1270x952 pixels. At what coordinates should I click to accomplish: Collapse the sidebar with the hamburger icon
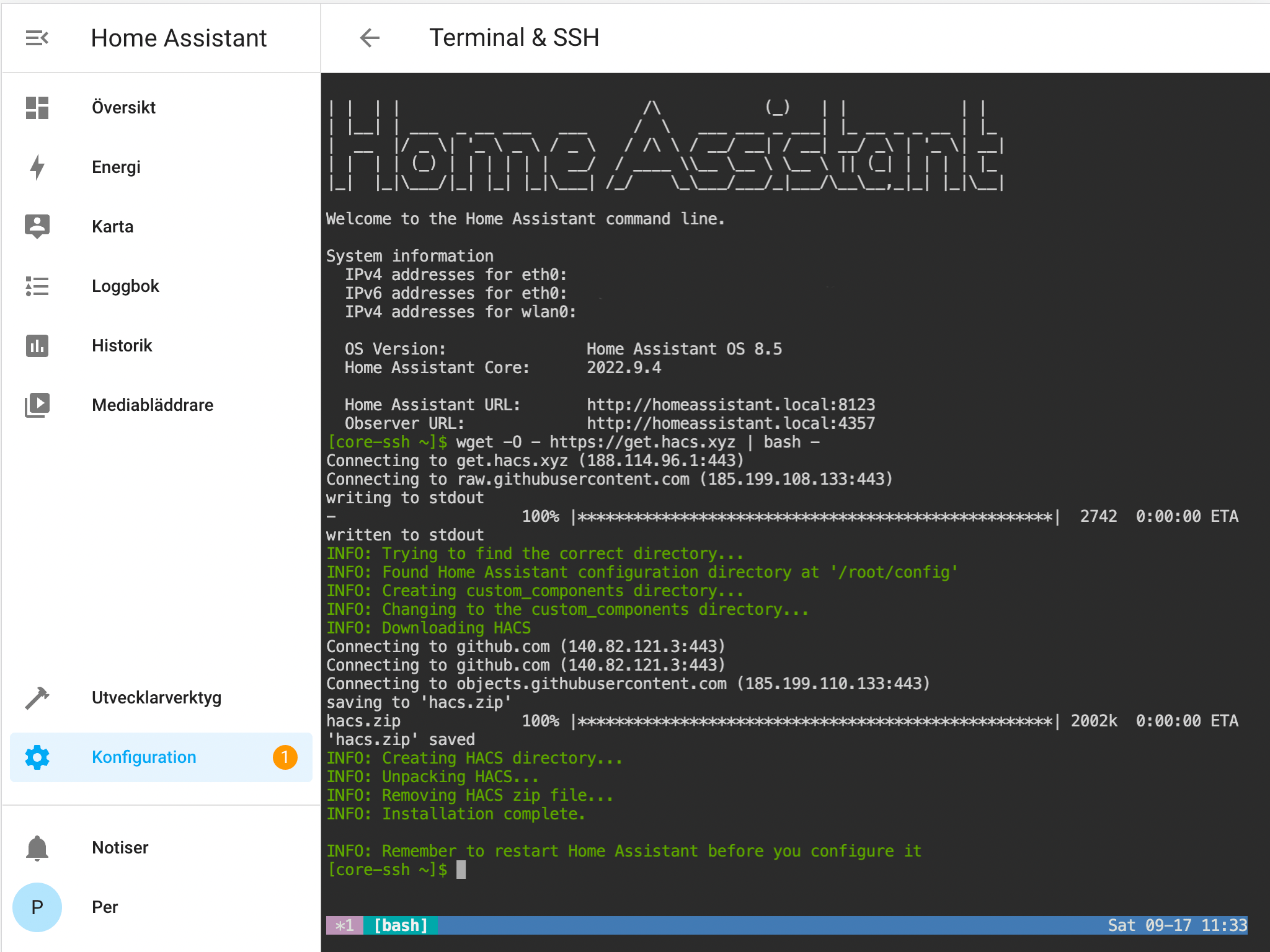[37, 38]
